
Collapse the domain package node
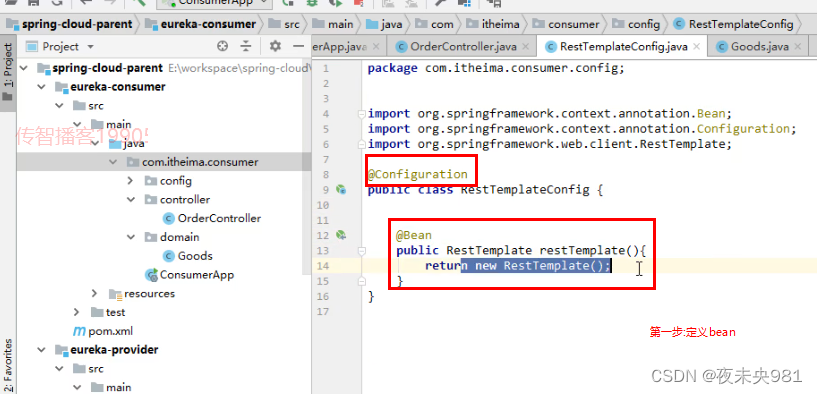point(131,237)
